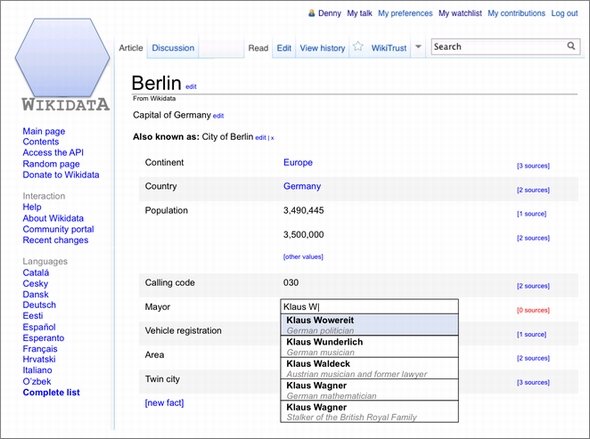The height and width of the screenshot is (439, 590).
Task: Open the Europe link
Action: [298, 163]
